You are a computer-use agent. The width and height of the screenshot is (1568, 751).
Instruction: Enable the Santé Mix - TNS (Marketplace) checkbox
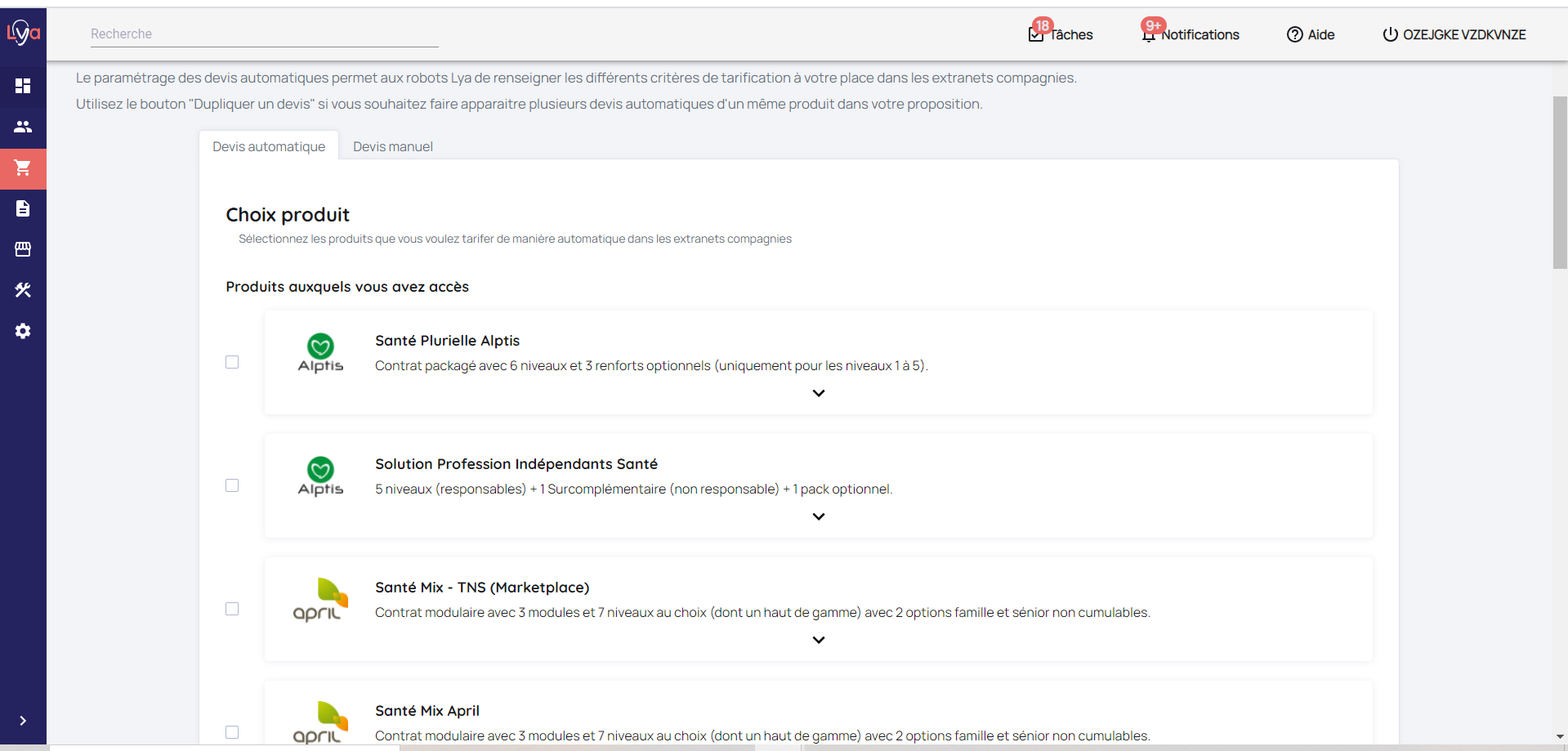pyautogui.click(x=232, y=609)
